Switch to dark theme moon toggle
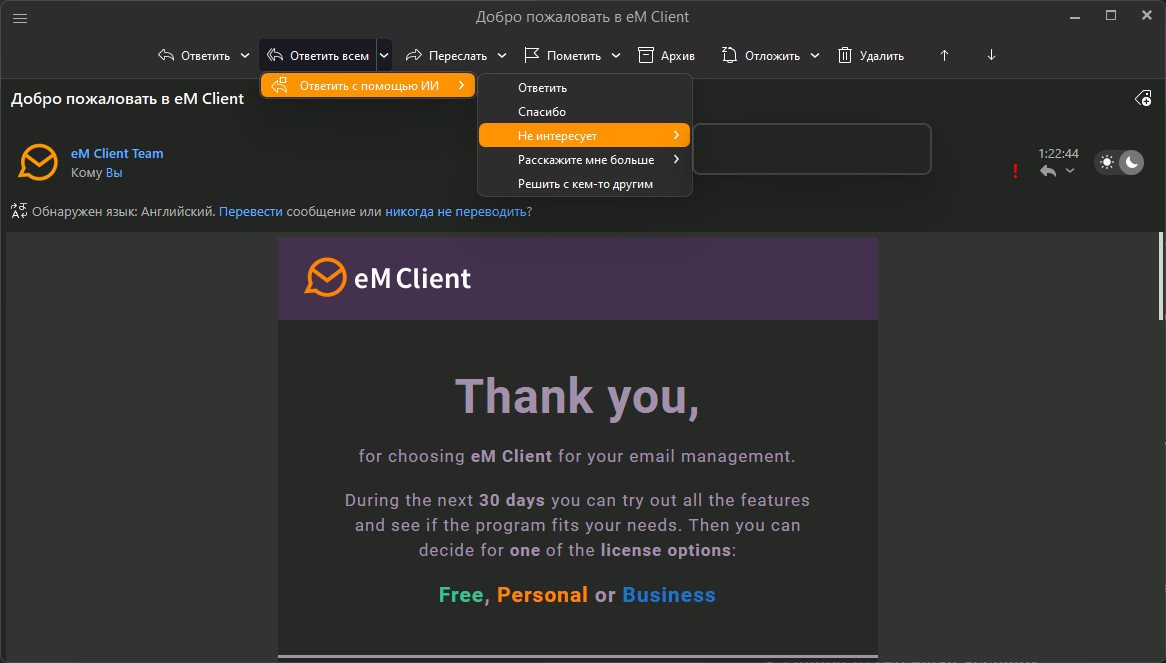Screen dimensions: 1166x663 (1132, 162)
